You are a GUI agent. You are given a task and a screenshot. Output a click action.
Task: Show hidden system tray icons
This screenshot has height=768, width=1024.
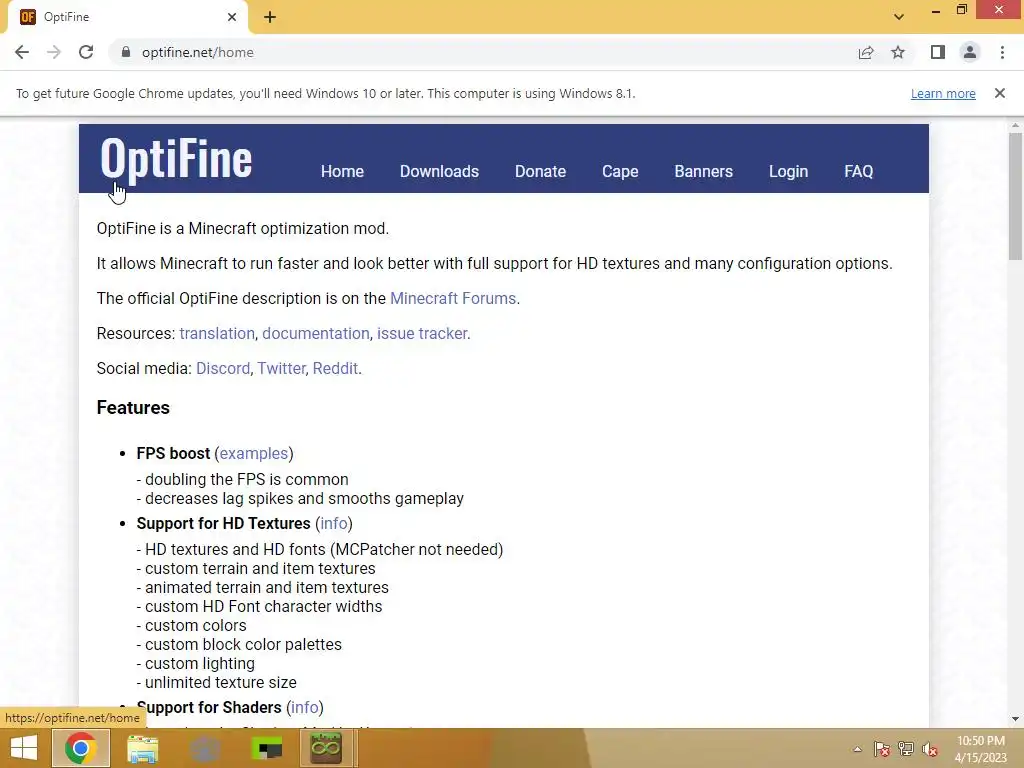pos(857,750)
